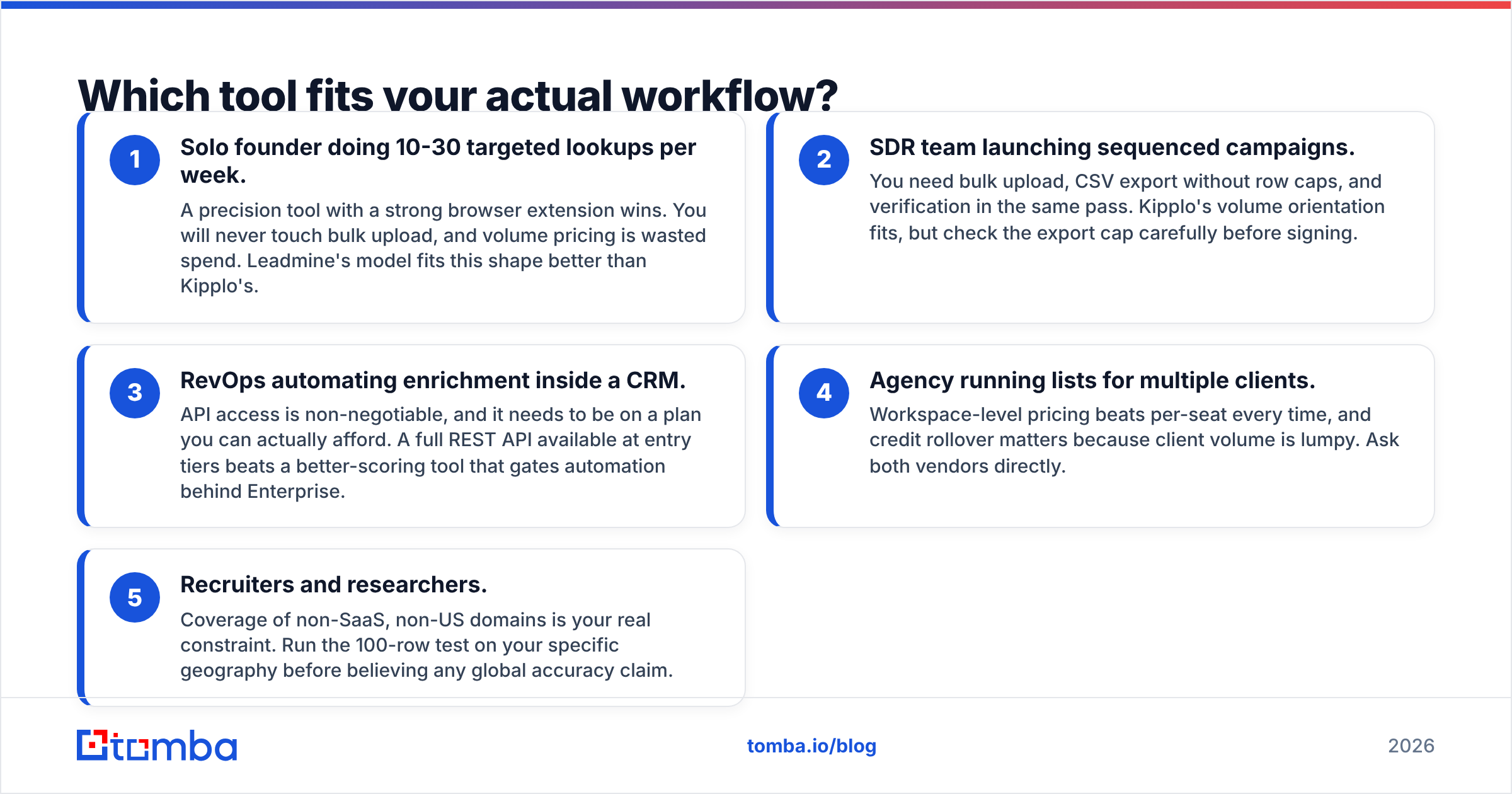This screenshot has width=1512, height=794.
Task: Click "RevOps automating enrichment inside a CRM."
Action: 433,381
